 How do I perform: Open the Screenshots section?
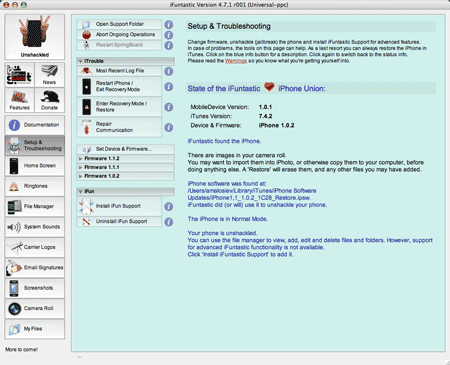[35, 288]
